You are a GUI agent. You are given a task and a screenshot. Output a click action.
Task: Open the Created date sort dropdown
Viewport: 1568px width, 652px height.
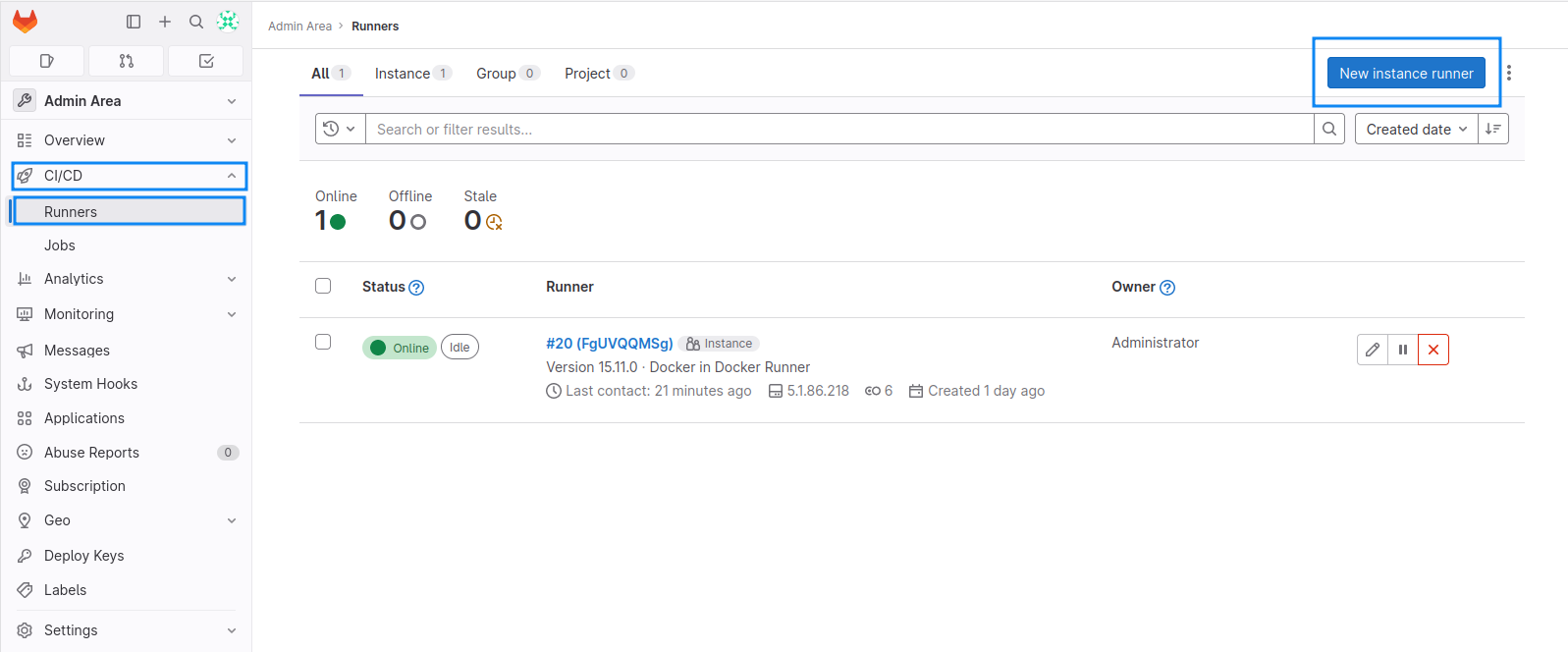point(1417,129)
